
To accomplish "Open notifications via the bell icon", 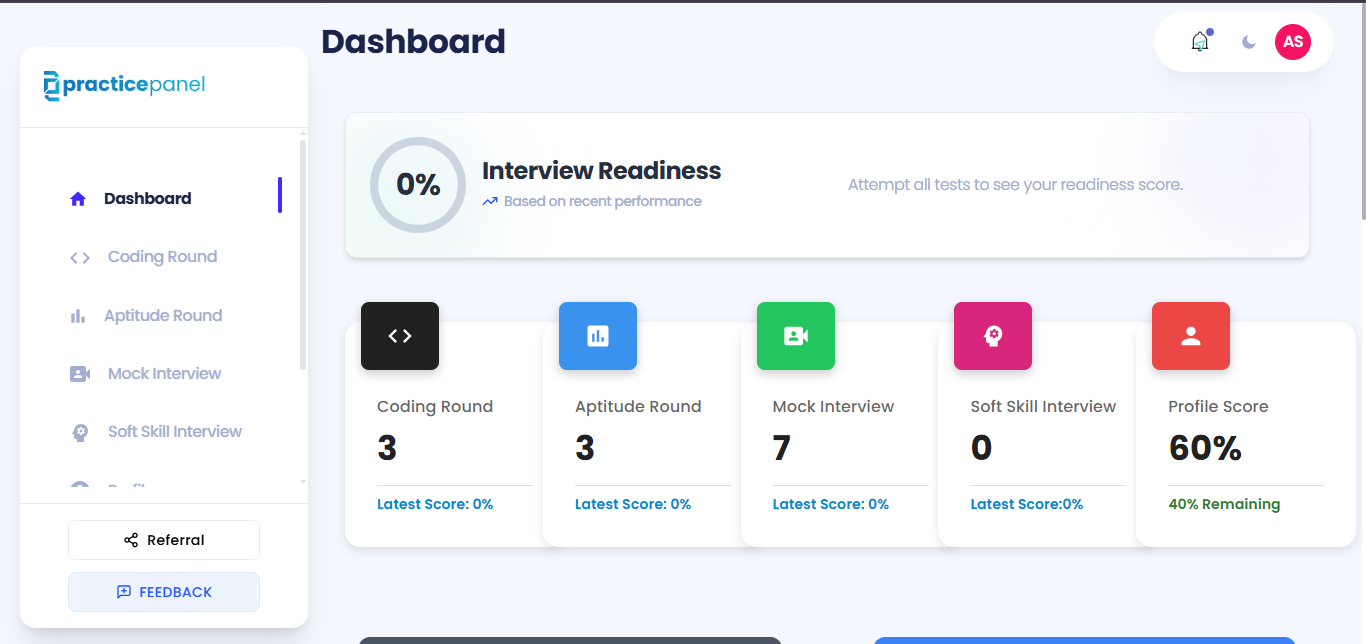I will pyautogui.click(x=1199, y=42).
